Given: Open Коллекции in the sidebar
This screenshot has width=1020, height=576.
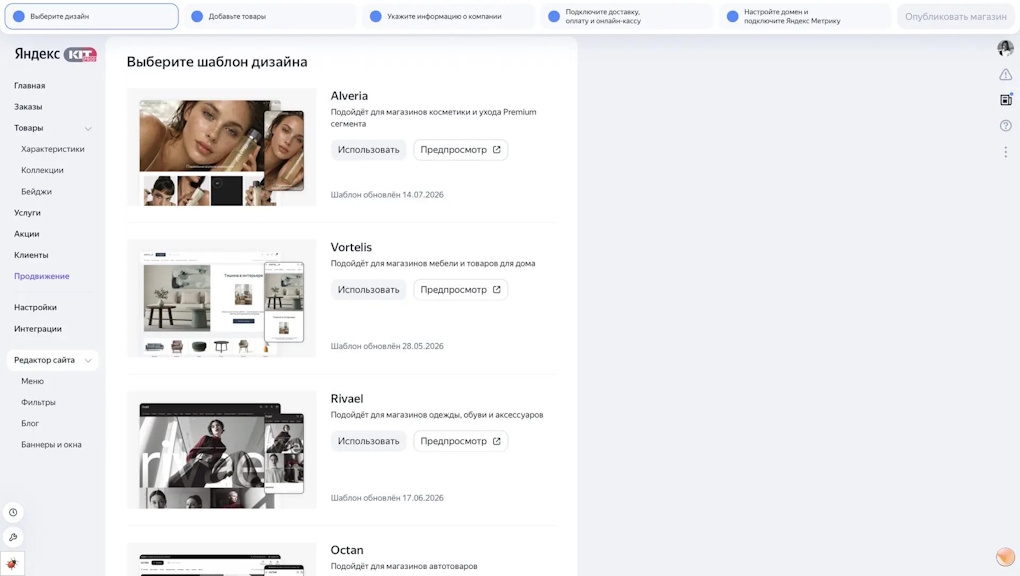Looking at the screenshot, I should tap(42, 170).
